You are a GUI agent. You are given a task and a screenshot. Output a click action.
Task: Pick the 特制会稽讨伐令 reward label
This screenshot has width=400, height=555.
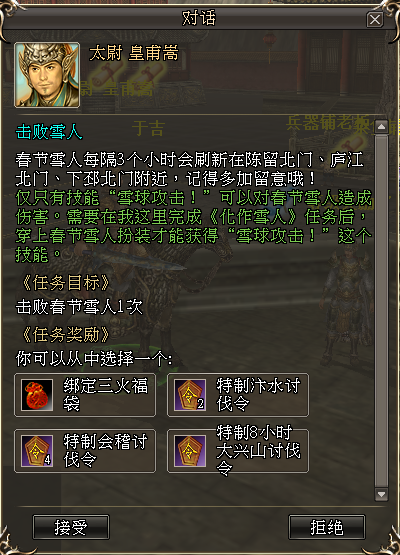click(x=105, y=451)
